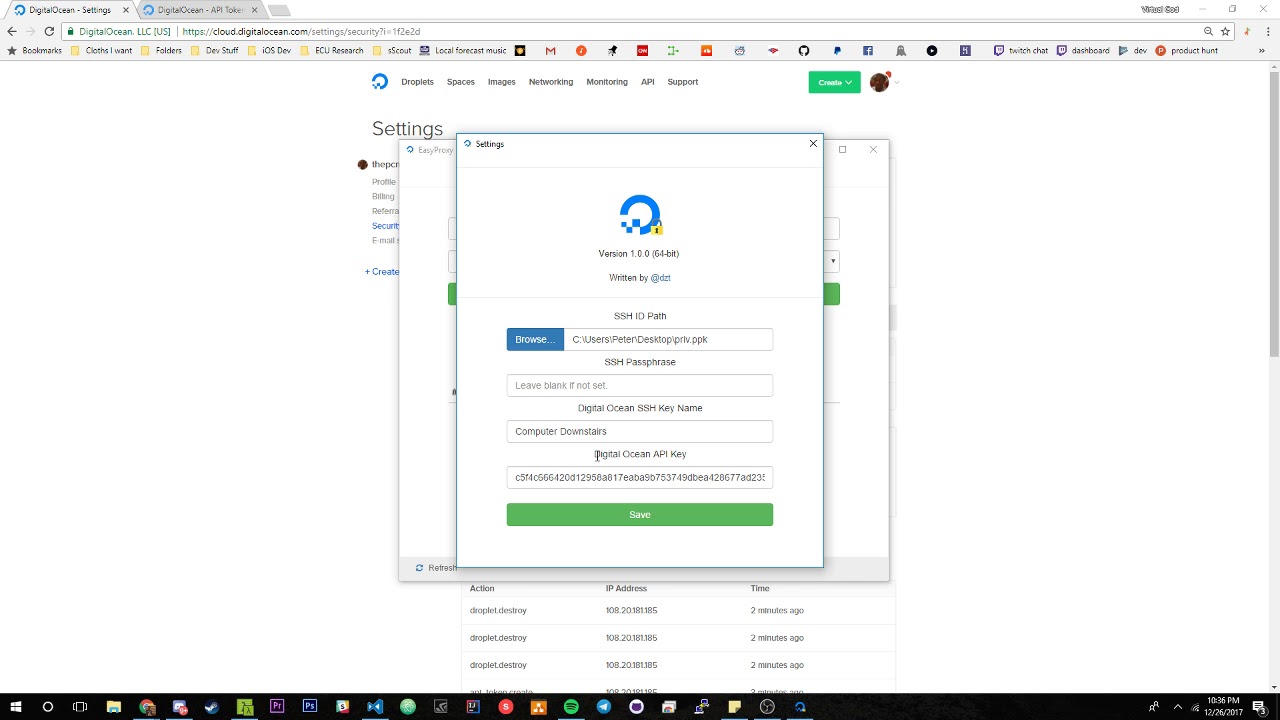Open the Reddit bookmark icon
Screen dimensions: 1280x720
click(739, 50)
